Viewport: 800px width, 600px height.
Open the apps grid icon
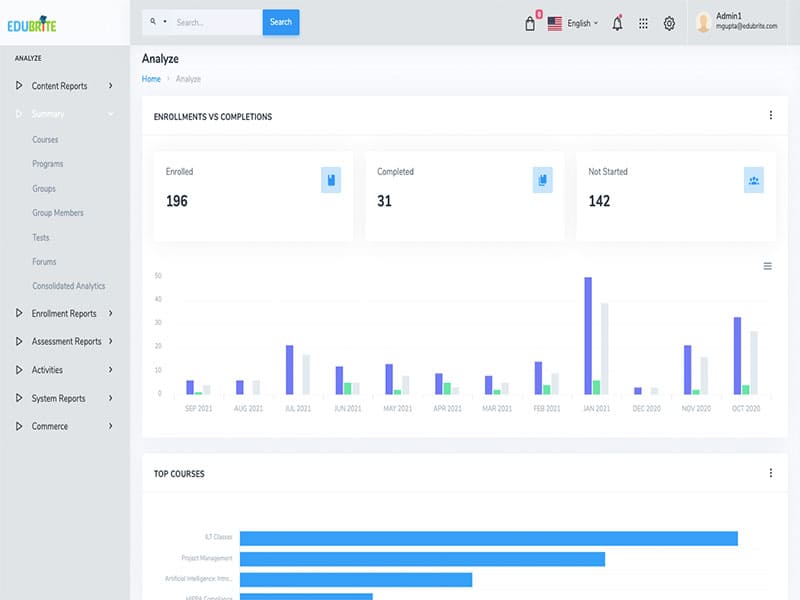point(643,23)
